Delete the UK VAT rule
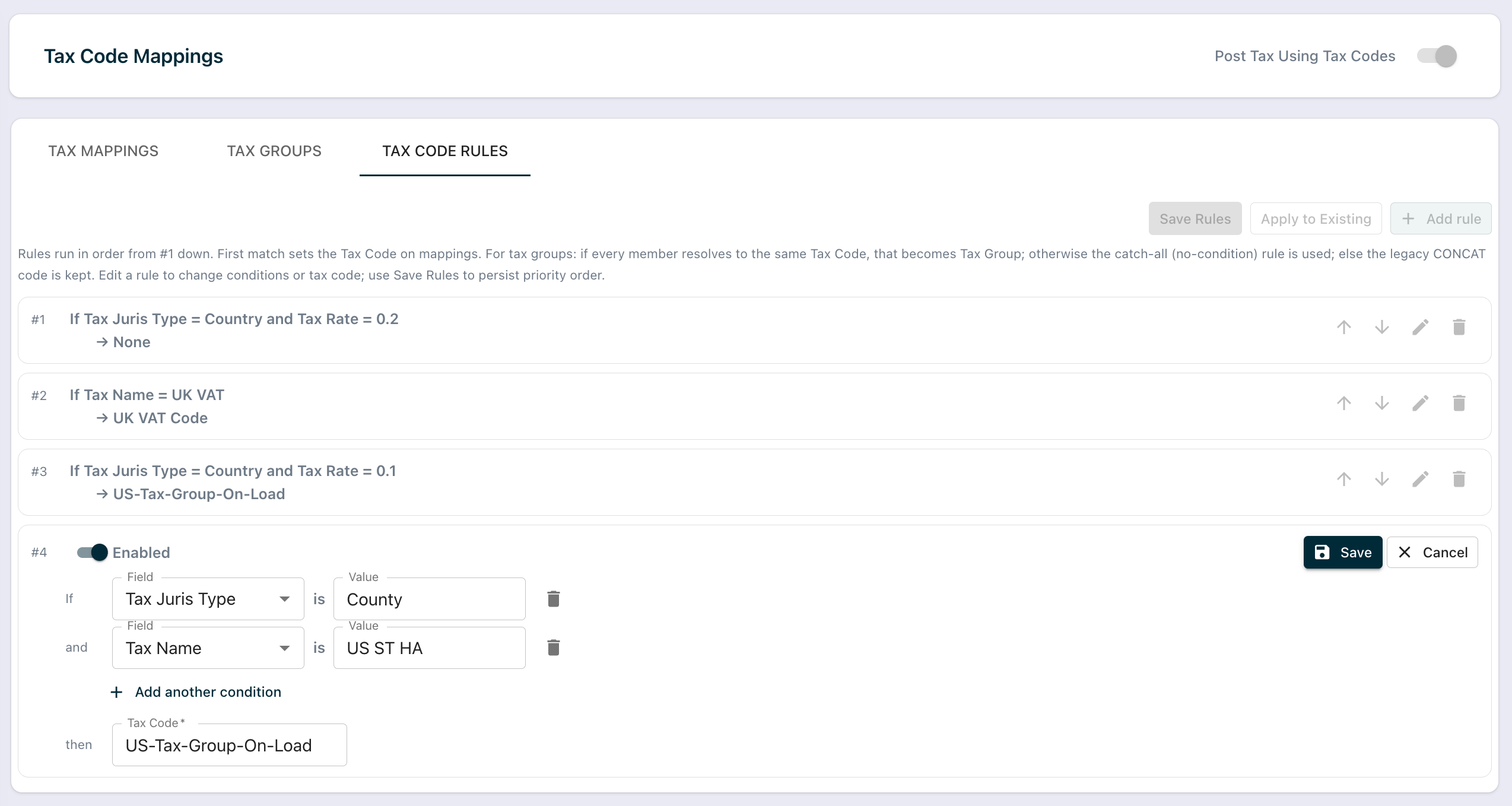Viewport: 1512px width, 806px height. click(x=1459, y=403)
